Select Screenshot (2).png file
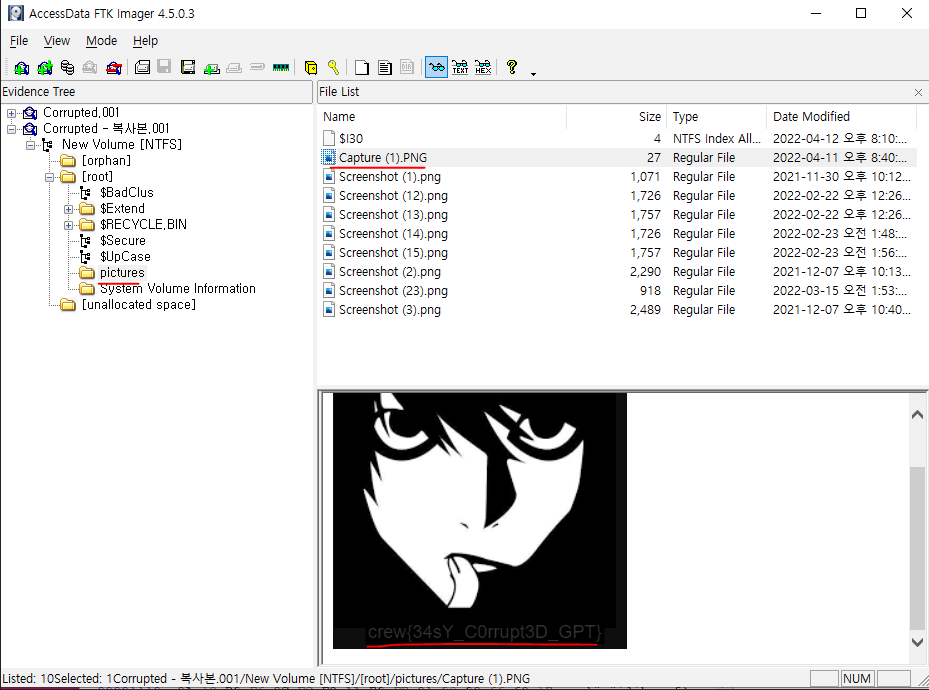Screen dimensions: 929x690 [616, 271]
